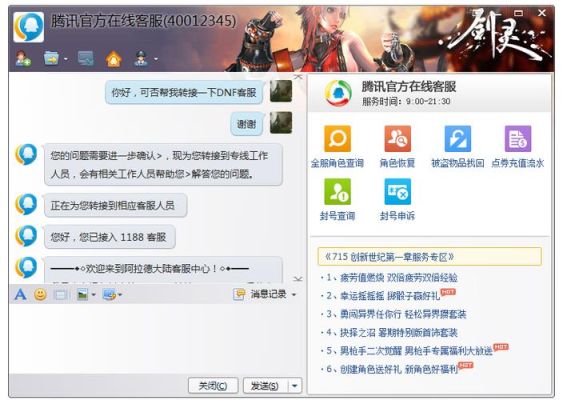Click the customer service avatar in title bar
The width and height of the screenshot is (571, 400).
point(29,27)
